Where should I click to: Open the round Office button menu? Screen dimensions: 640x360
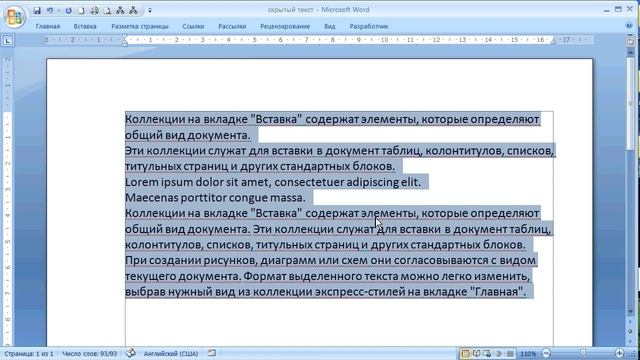(x=15, y=16)
